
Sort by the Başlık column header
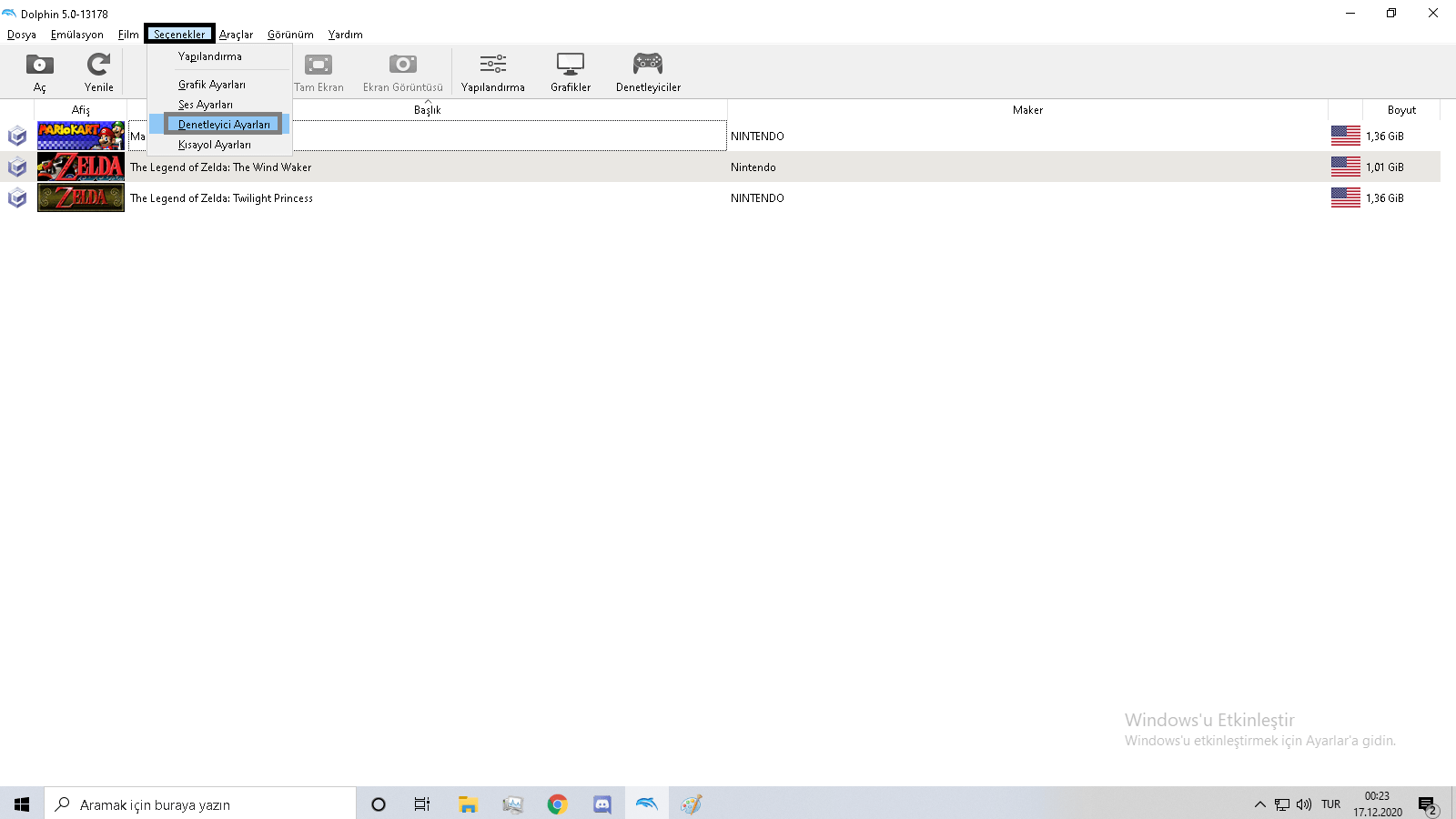click(x=427, y=110)
